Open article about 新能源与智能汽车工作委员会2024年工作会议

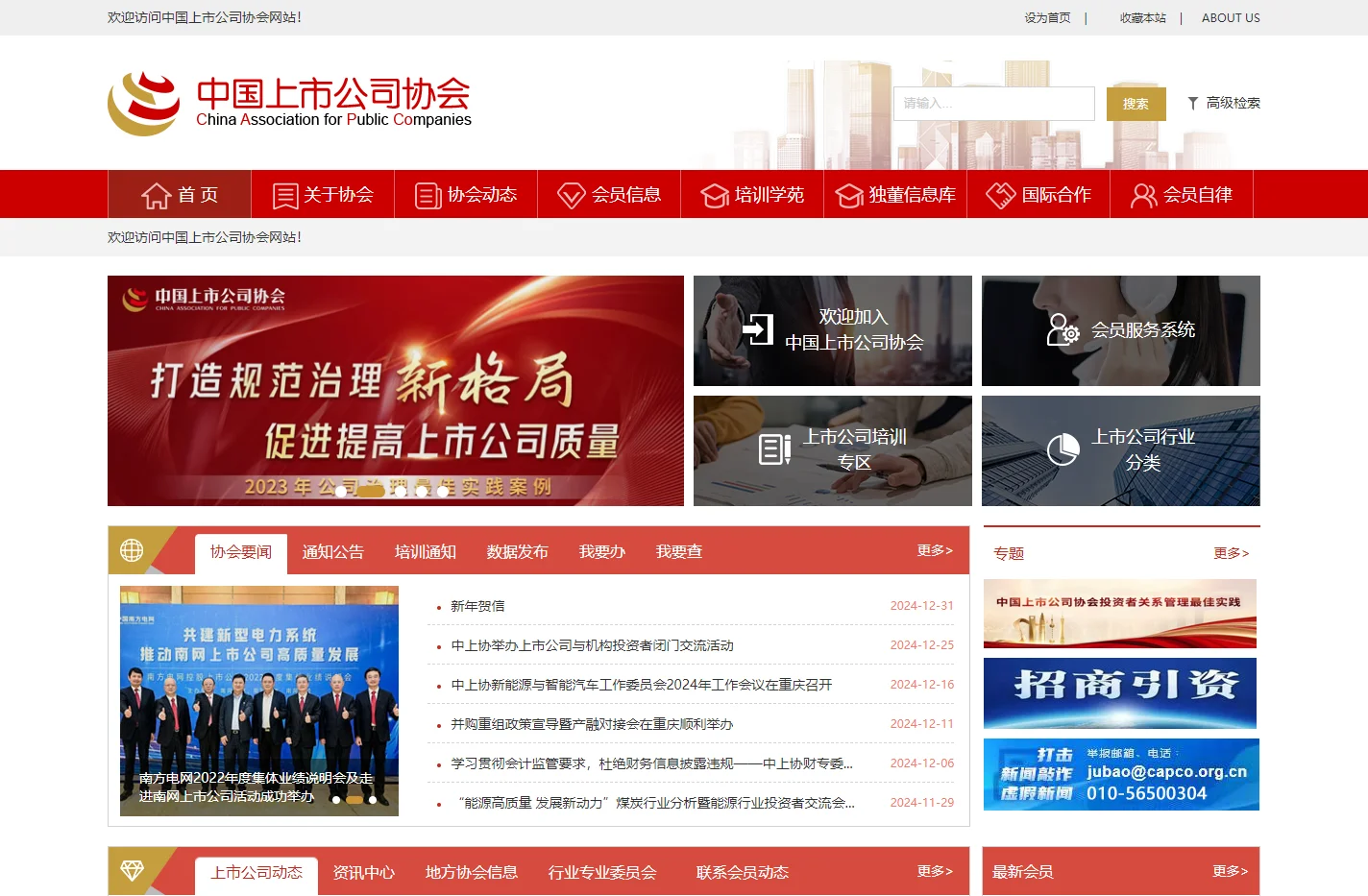pyautogui.click(x=642, y=685)
